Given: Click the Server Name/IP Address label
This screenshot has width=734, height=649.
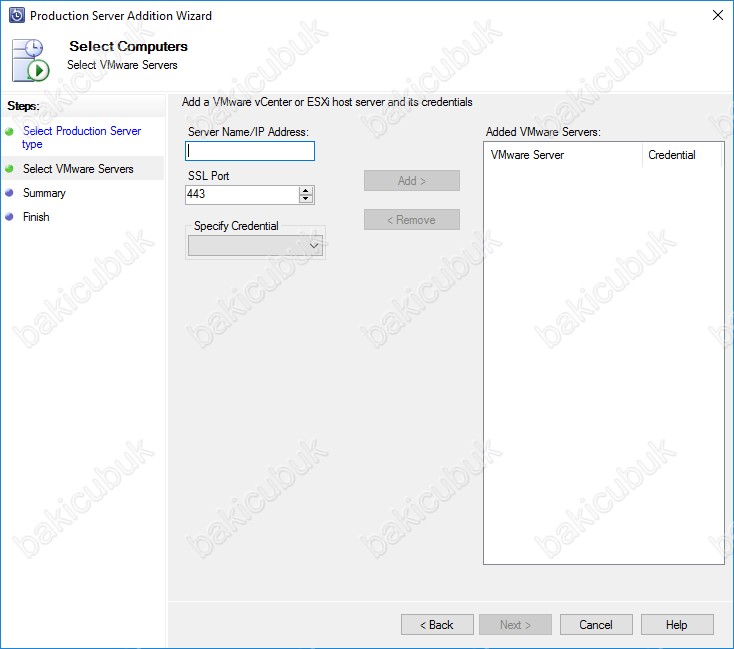Looking at the screenshot, I should click(248, 132).
